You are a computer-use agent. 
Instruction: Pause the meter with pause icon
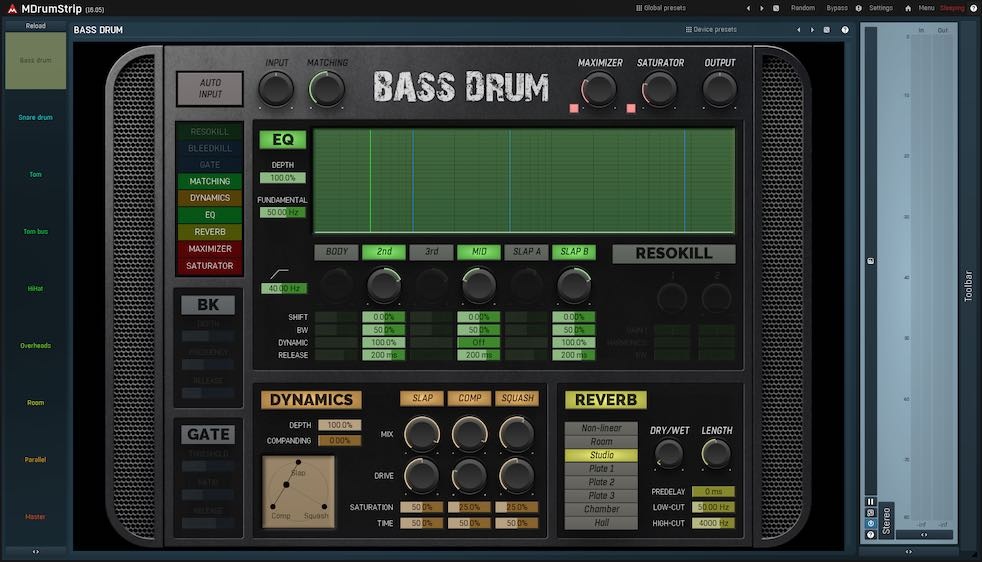coord(871,502)
